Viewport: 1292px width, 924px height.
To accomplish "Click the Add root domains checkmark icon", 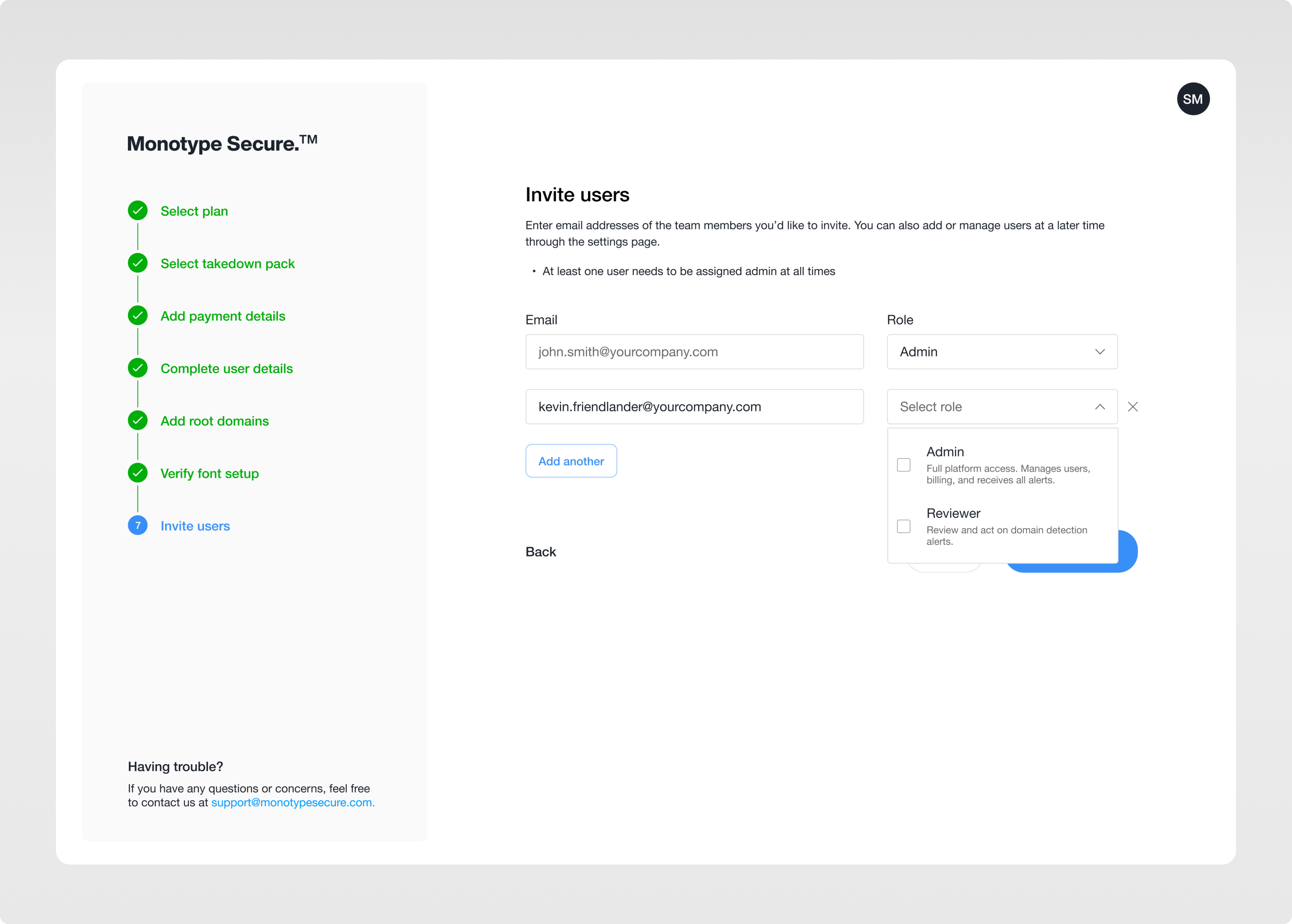I will pos(138,420).
